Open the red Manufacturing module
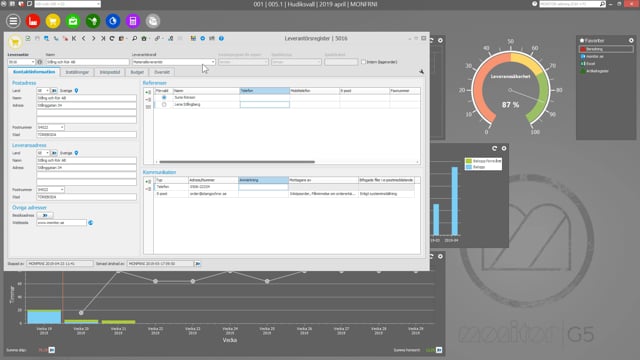 click(33, 21)
